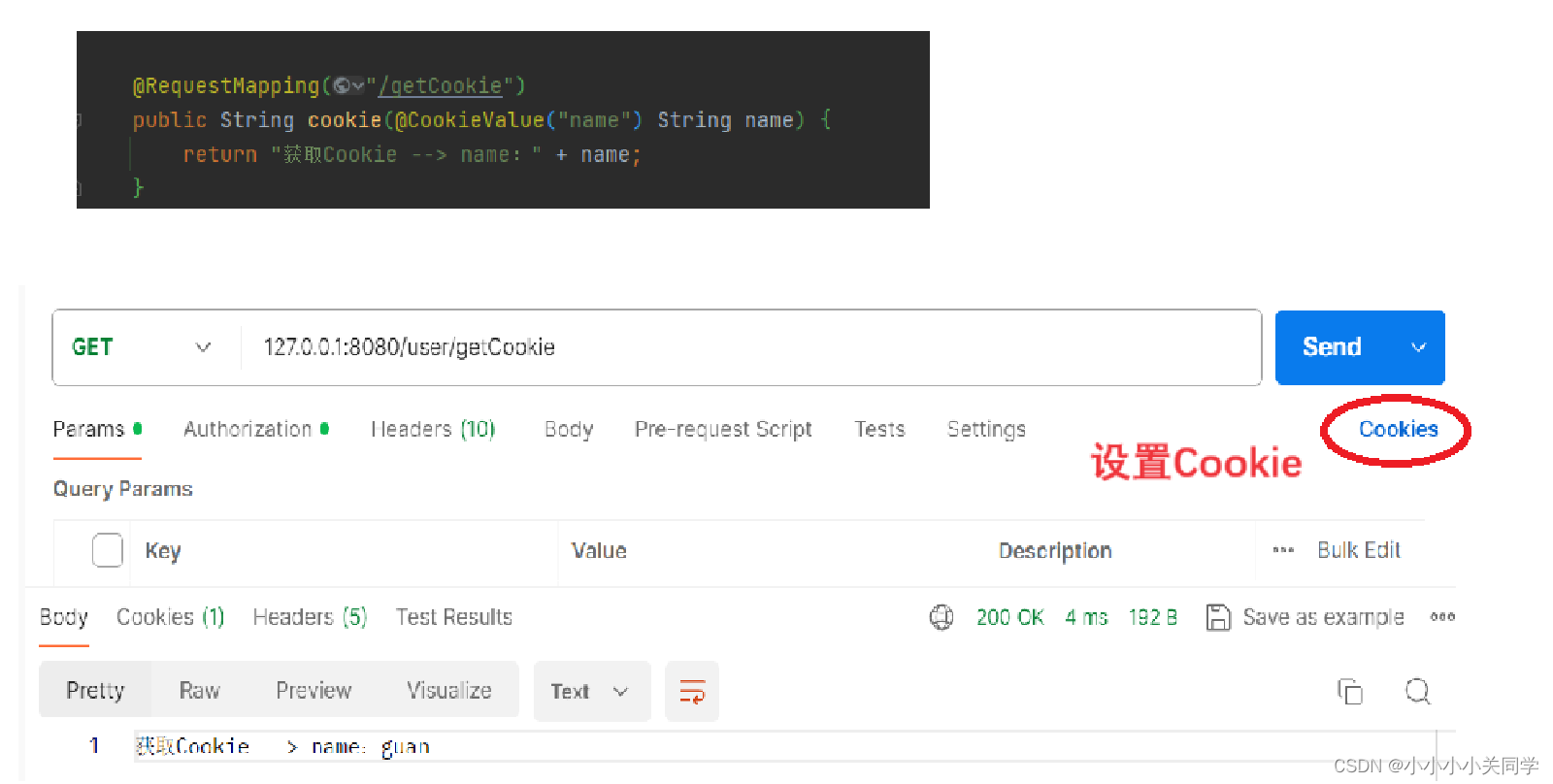Click the Key column header
The height and width of the screenshot is (784, 1553).
click(163, 550)
